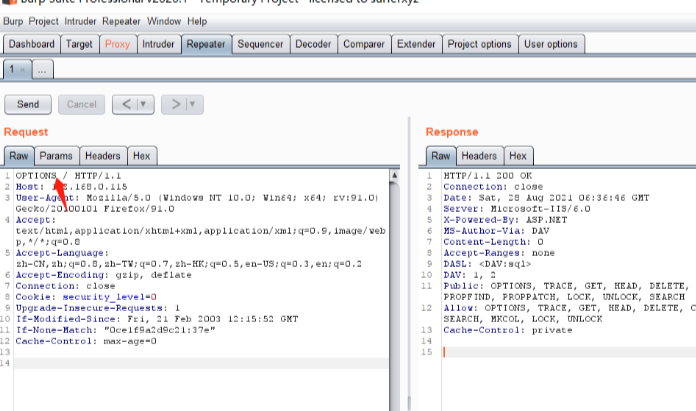
Task: Click the forward history arrow button
Action: point(174,103)
